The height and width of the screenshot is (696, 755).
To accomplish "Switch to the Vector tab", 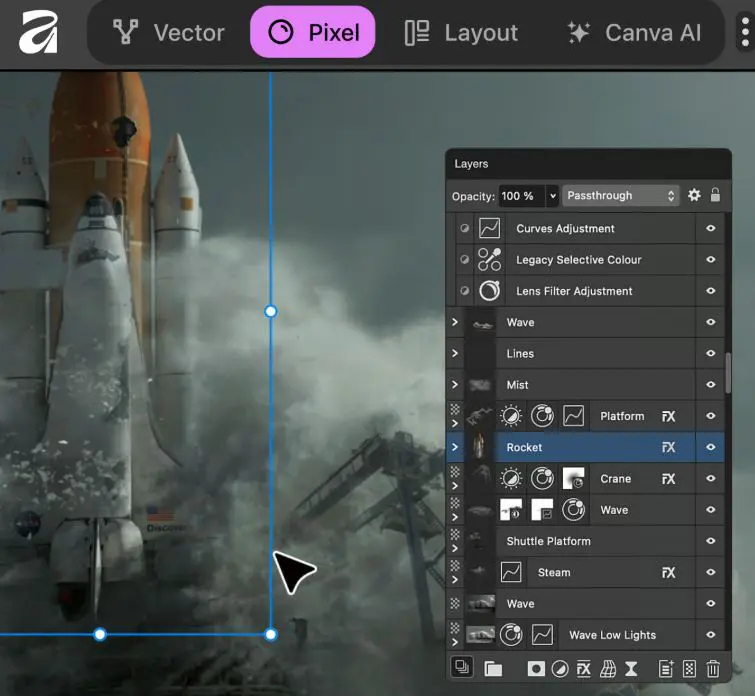I will coord(169,32).
